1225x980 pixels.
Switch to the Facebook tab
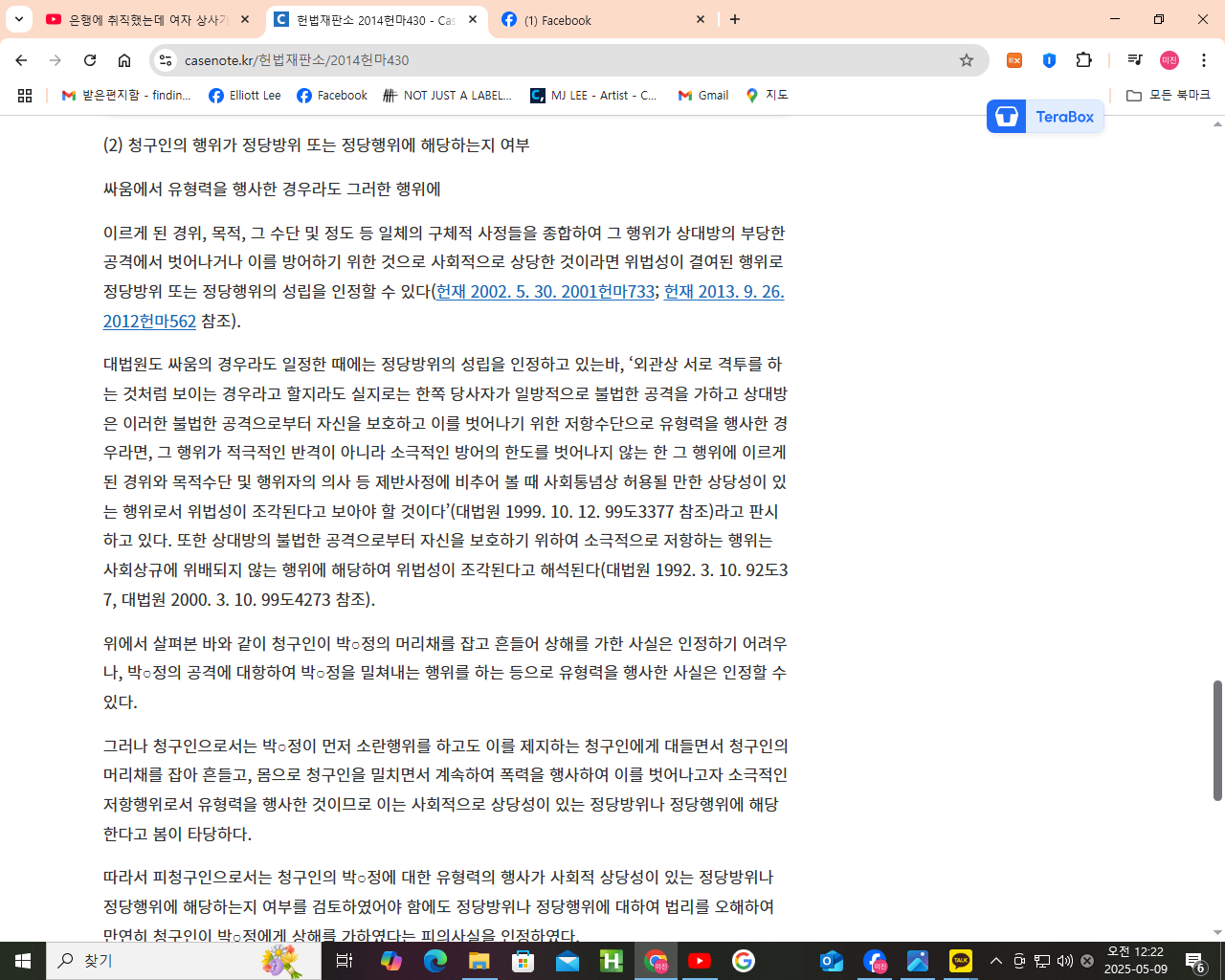[x=605, y=19]
